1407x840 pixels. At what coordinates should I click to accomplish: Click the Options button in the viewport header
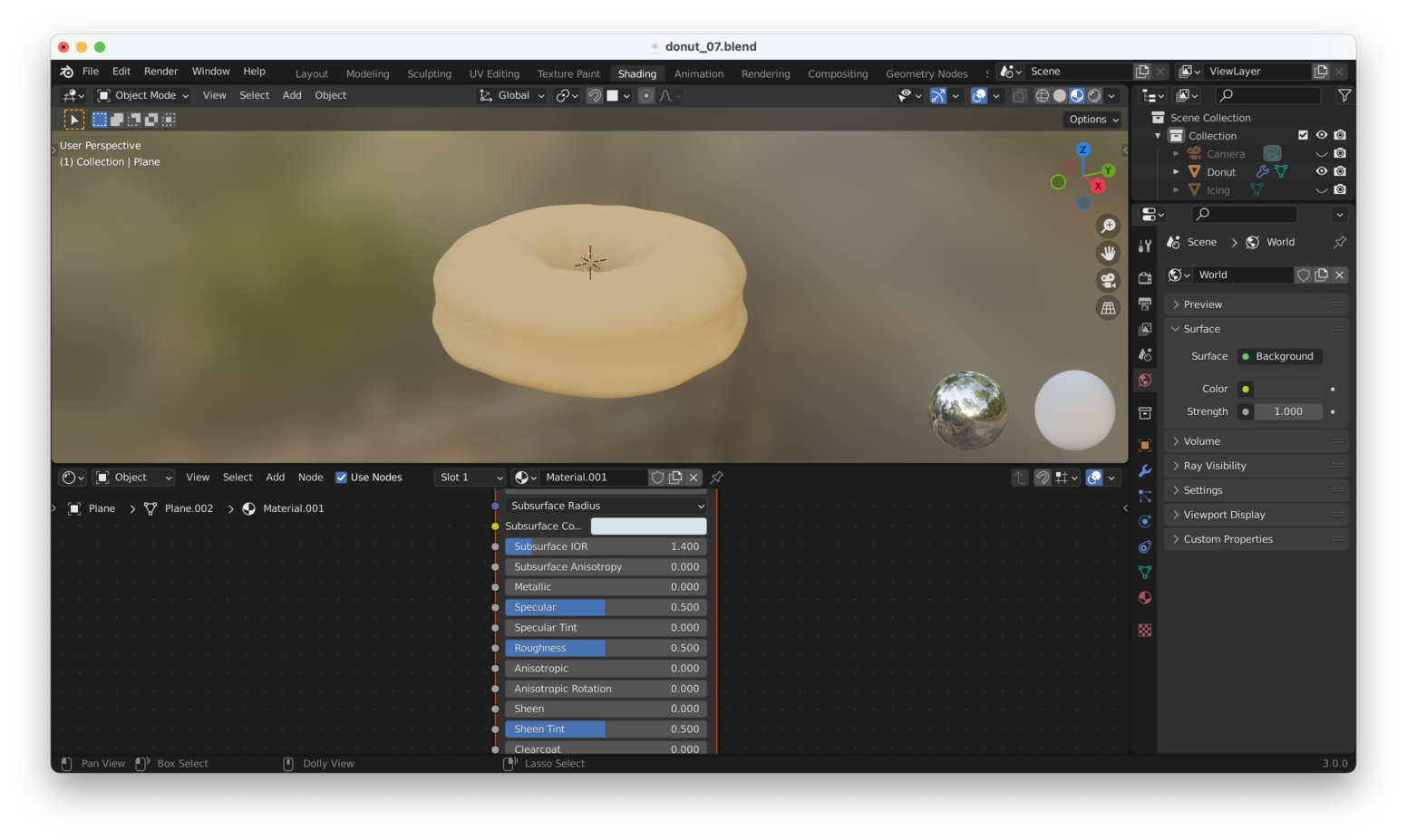1092,119
